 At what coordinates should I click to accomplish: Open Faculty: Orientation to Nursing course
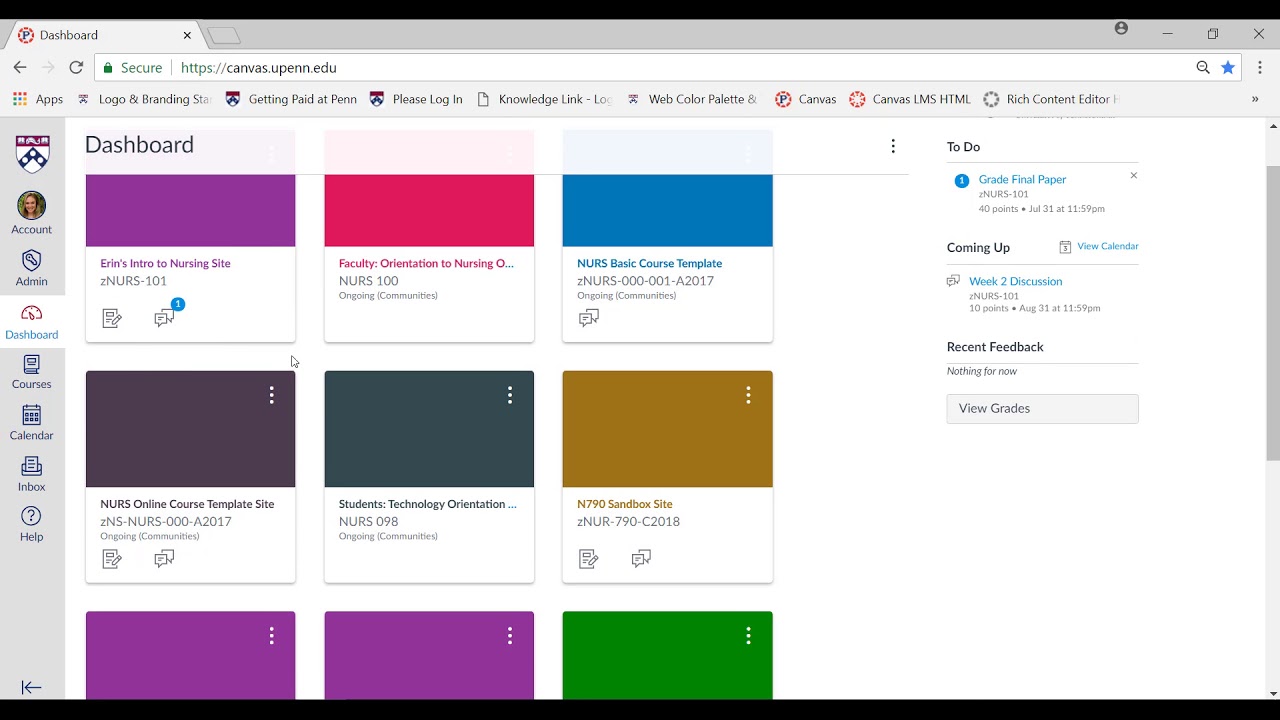pos(426,264)
